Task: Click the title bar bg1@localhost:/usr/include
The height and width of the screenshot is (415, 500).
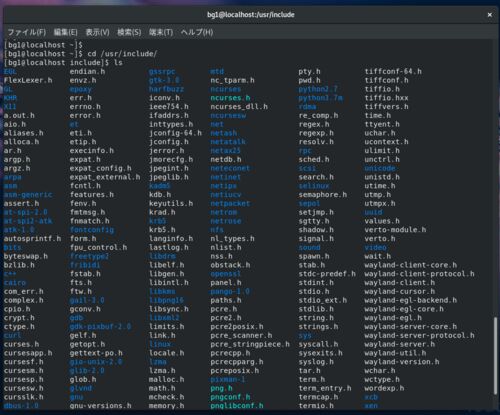Action: point(251,15)
